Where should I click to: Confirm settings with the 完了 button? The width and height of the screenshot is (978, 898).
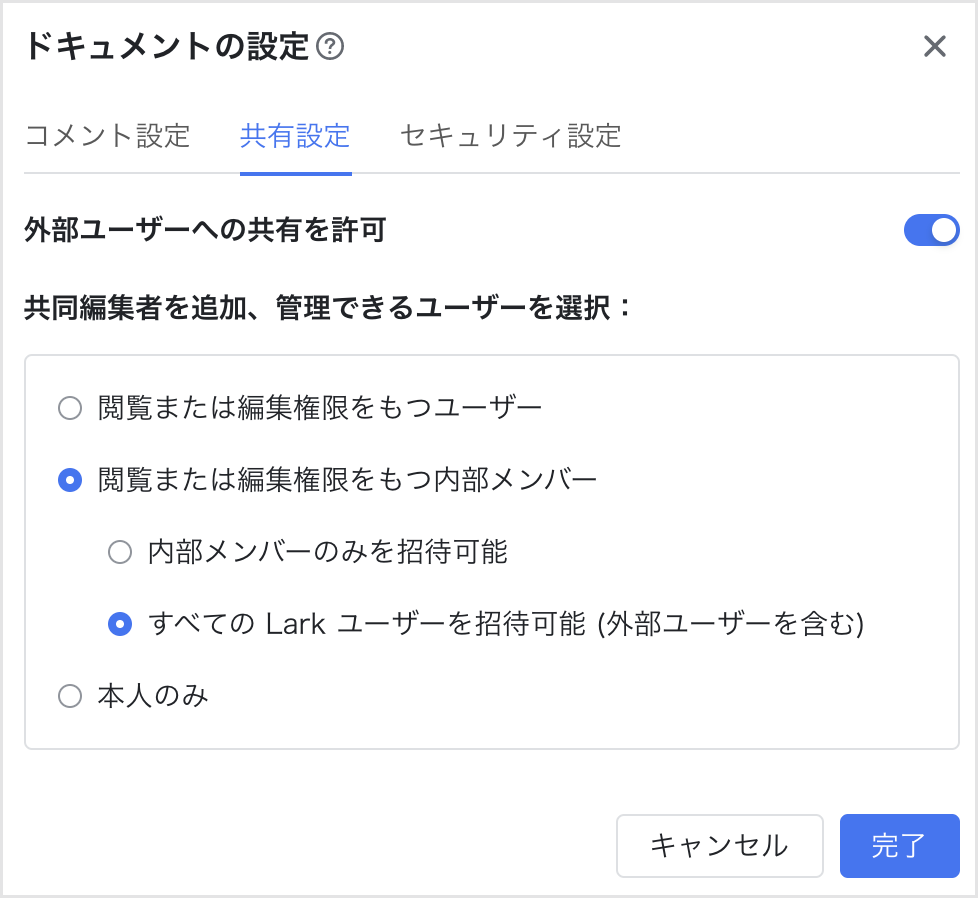(x=899, y=846)
